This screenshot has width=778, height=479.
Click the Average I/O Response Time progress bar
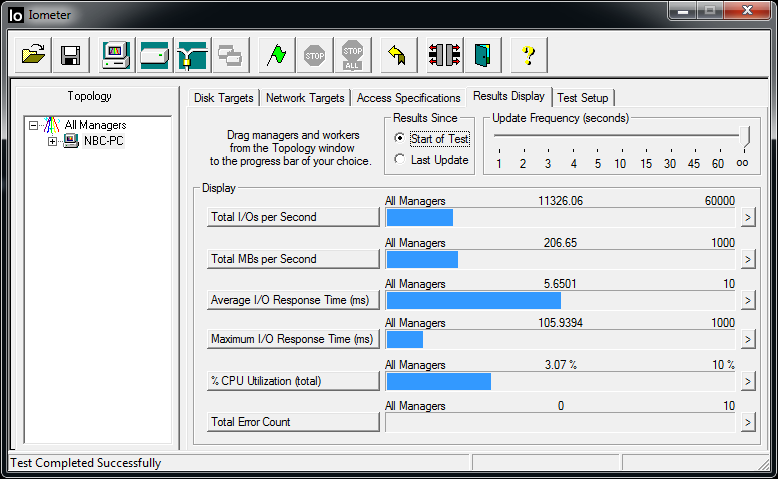click(561, 300)
